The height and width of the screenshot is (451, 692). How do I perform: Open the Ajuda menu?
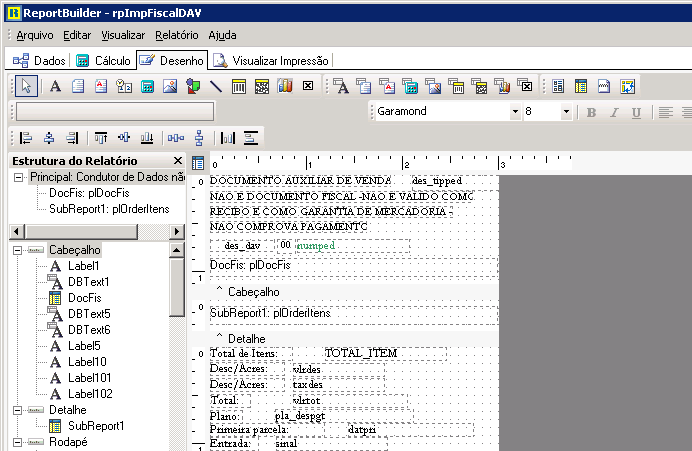pyautogui.click(x=222, y=35)
